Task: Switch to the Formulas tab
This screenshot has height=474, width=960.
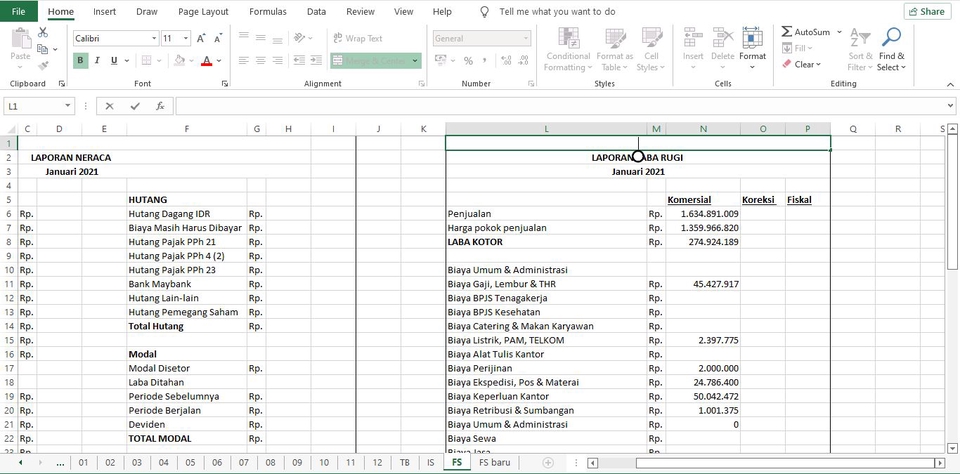Action: pyautogui.click(x=268, y=12)
